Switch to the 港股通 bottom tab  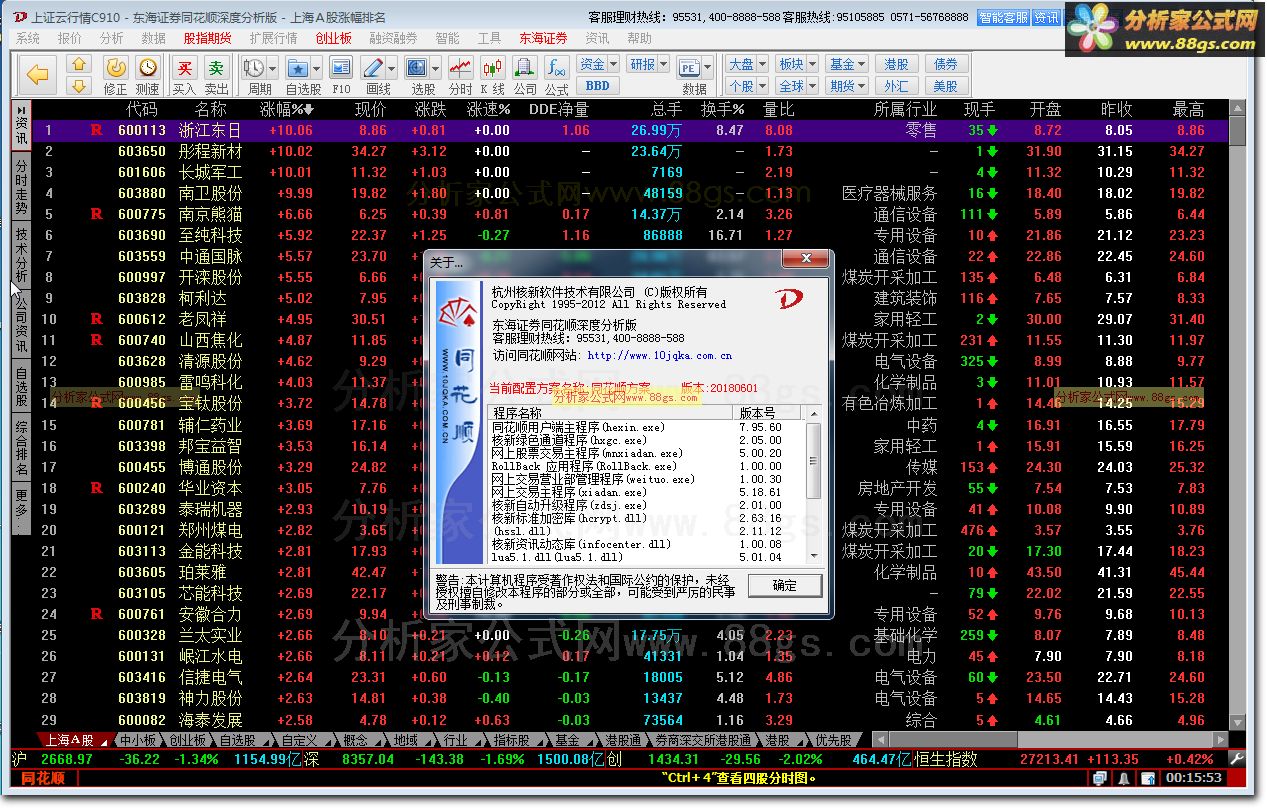tap(622, 741)
